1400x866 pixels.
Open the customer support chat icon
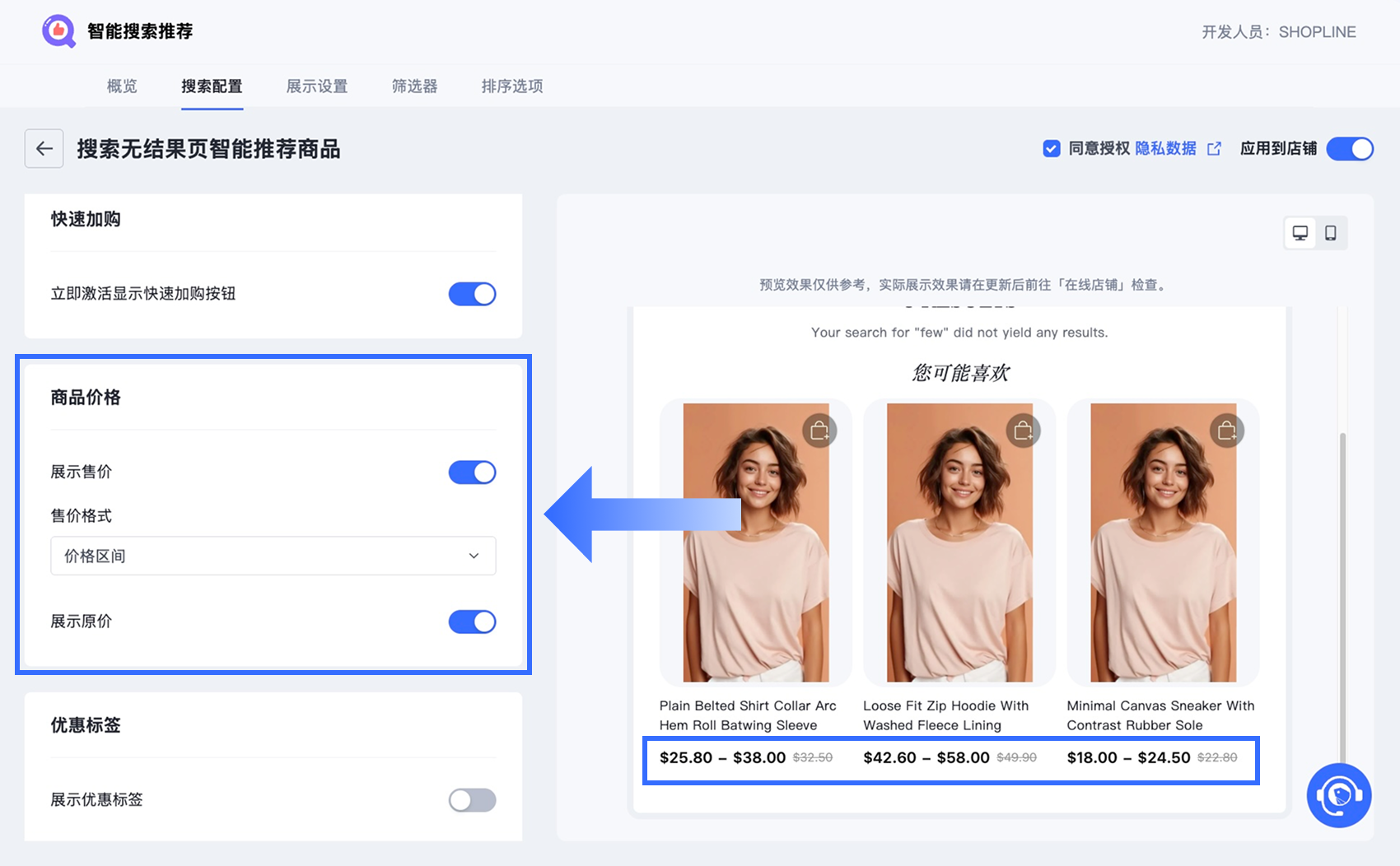tap(1339, 795)
